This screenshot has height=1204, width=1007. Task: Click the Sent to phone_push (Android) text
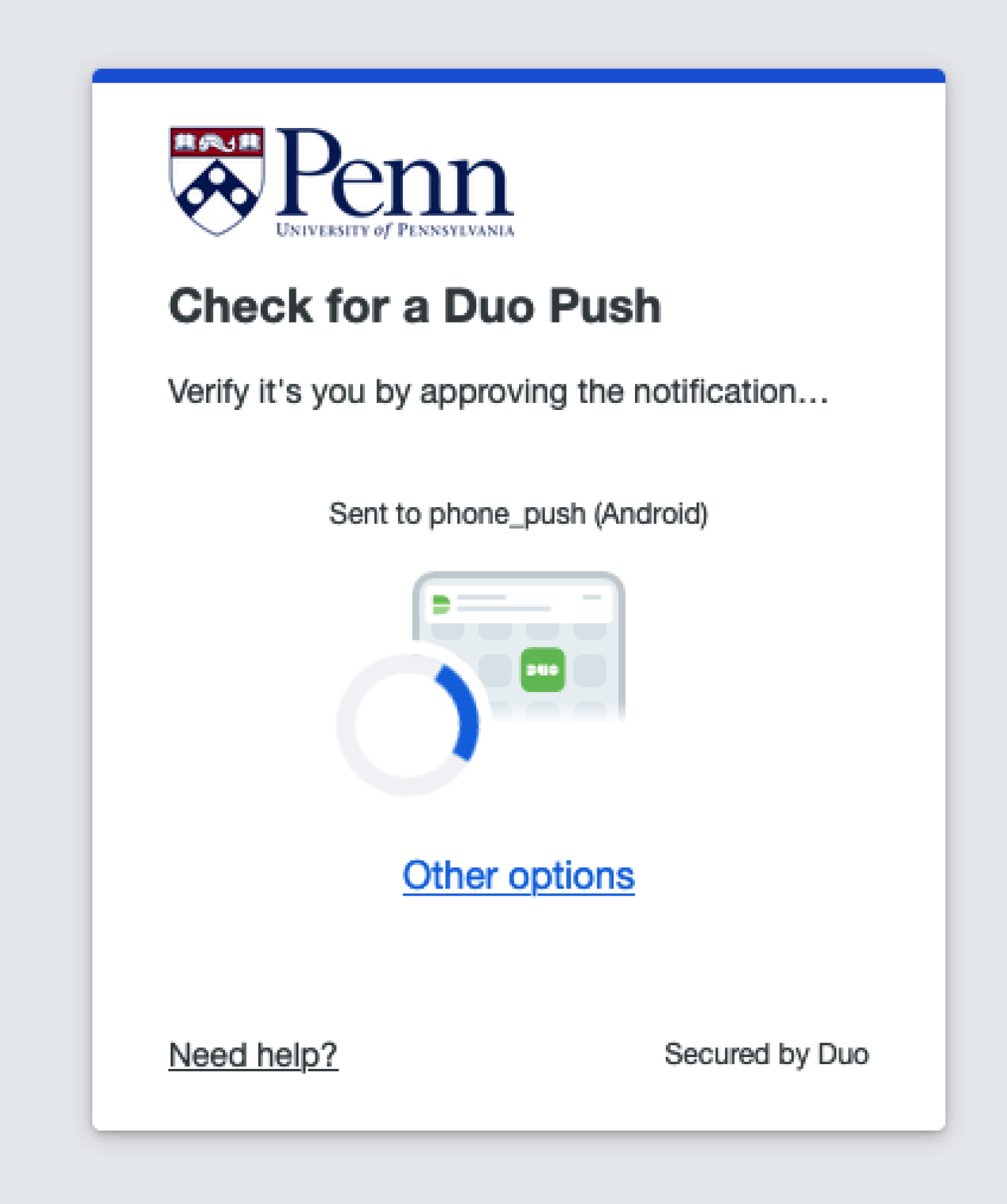(518, 514)
